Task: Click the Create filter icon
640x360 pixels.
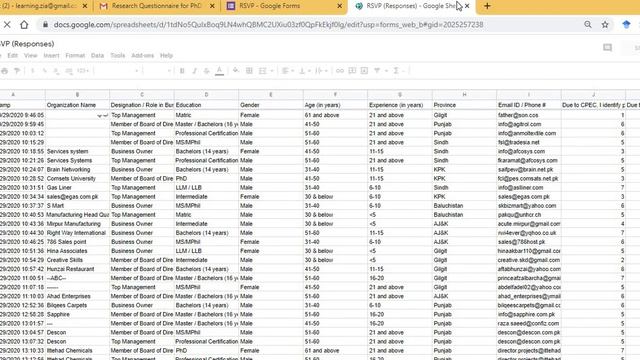Action: click(377, 71)
